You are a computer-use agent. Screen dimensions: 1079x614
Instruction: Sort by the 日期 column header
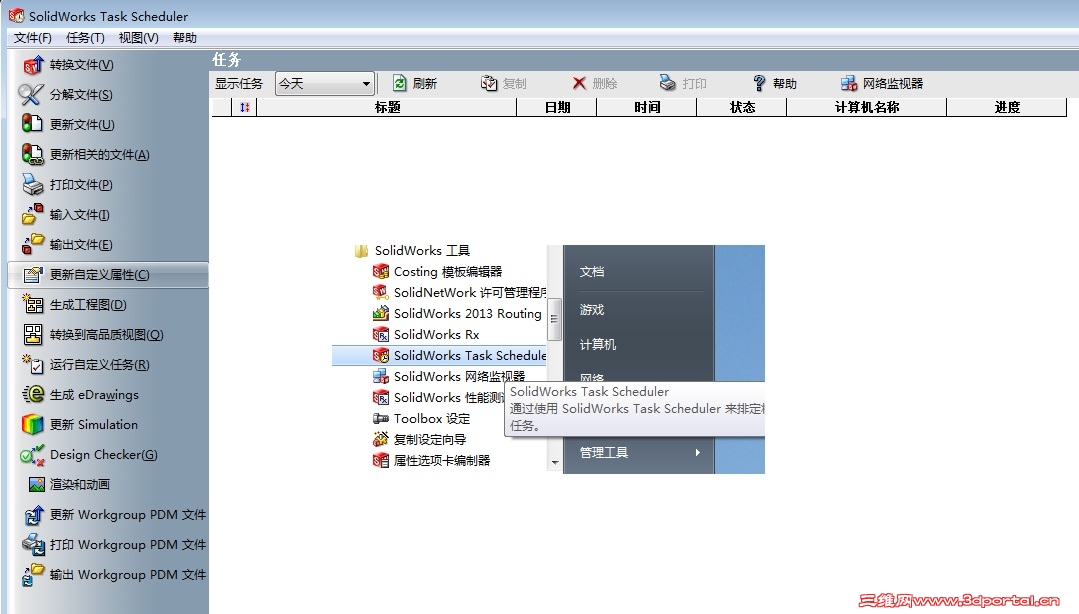[557, 107]
